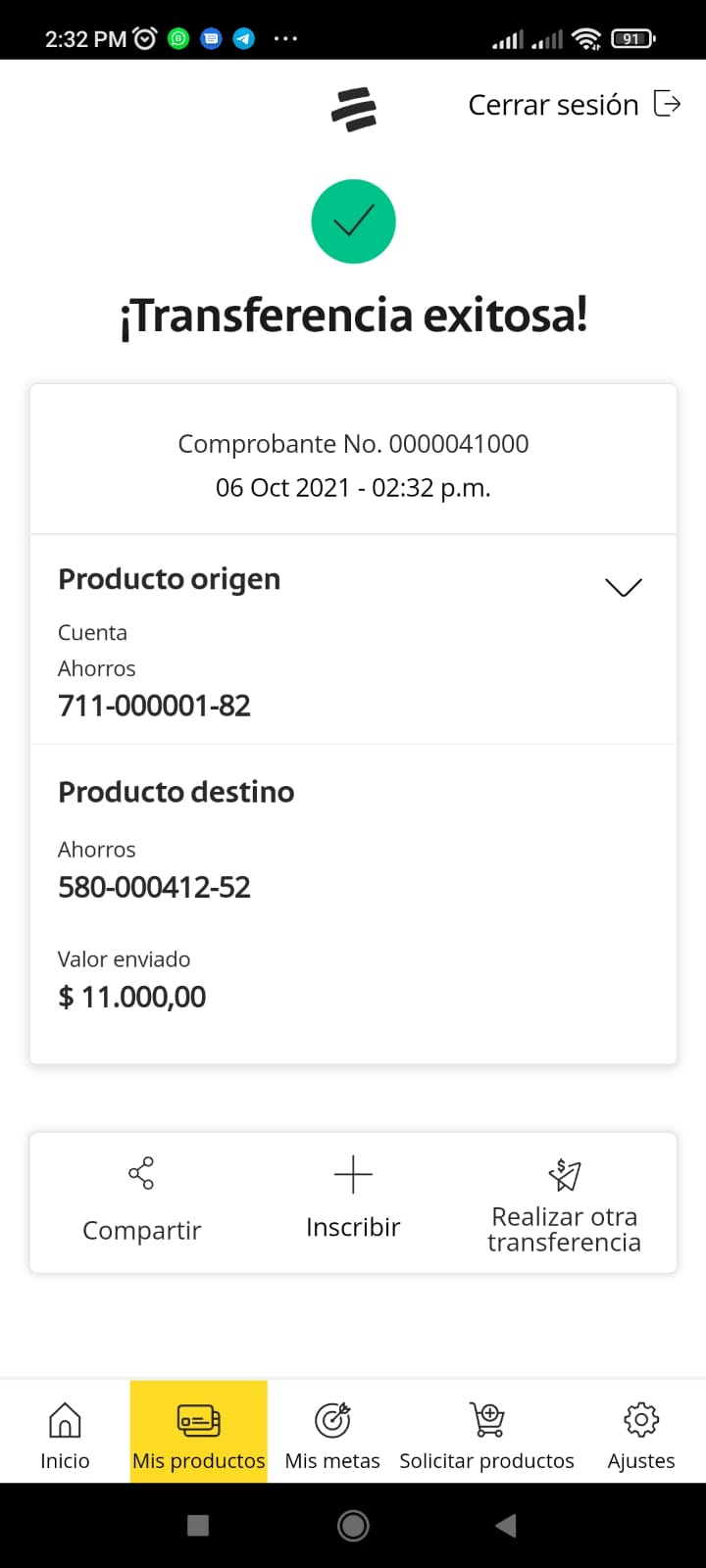Tap the Inscribir label
This screenshot has width=706, height=1568.
tap(353, 1227)
